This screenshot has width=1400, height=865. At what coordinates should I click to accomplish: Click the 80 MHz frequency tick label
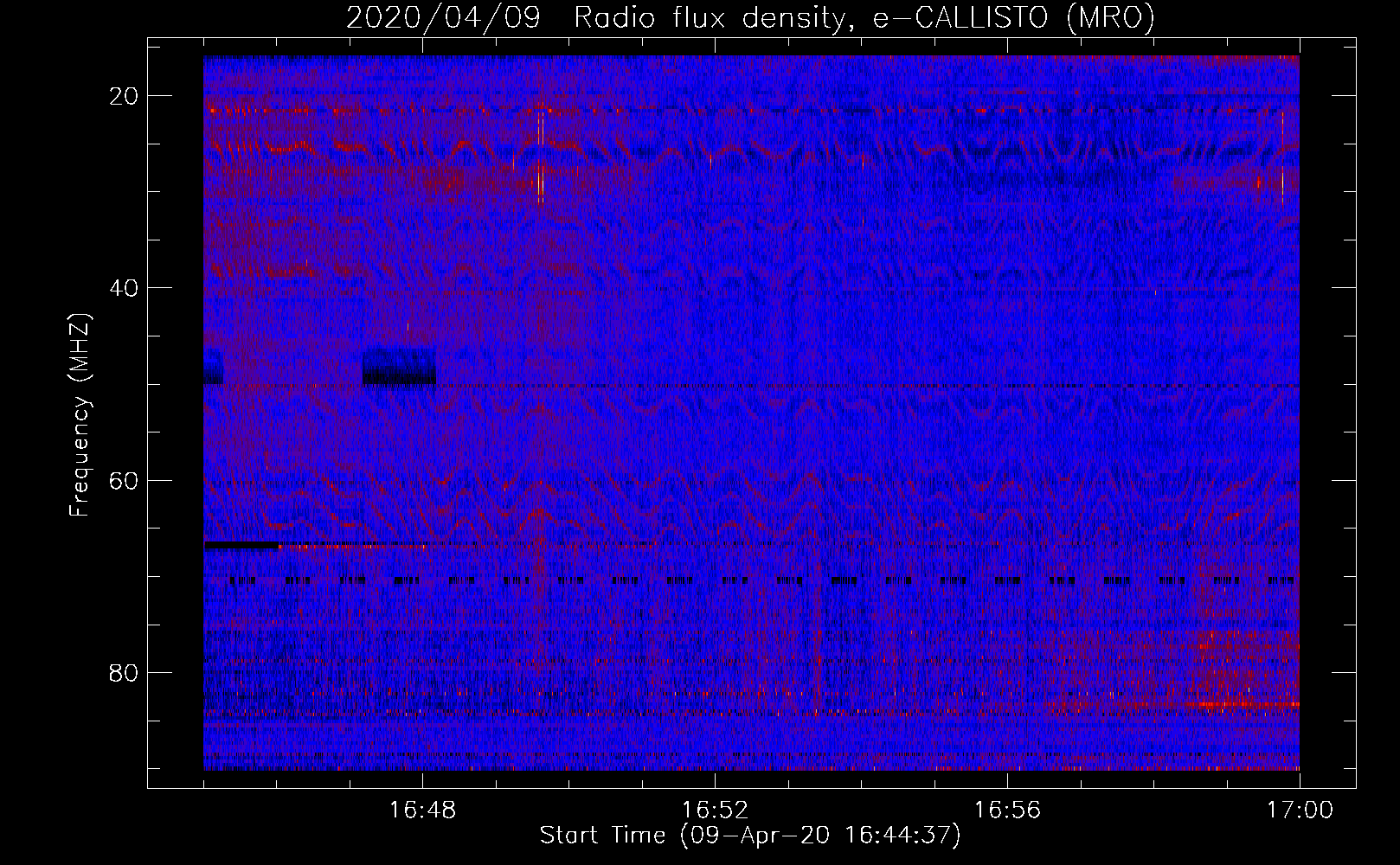click(125, 673)
